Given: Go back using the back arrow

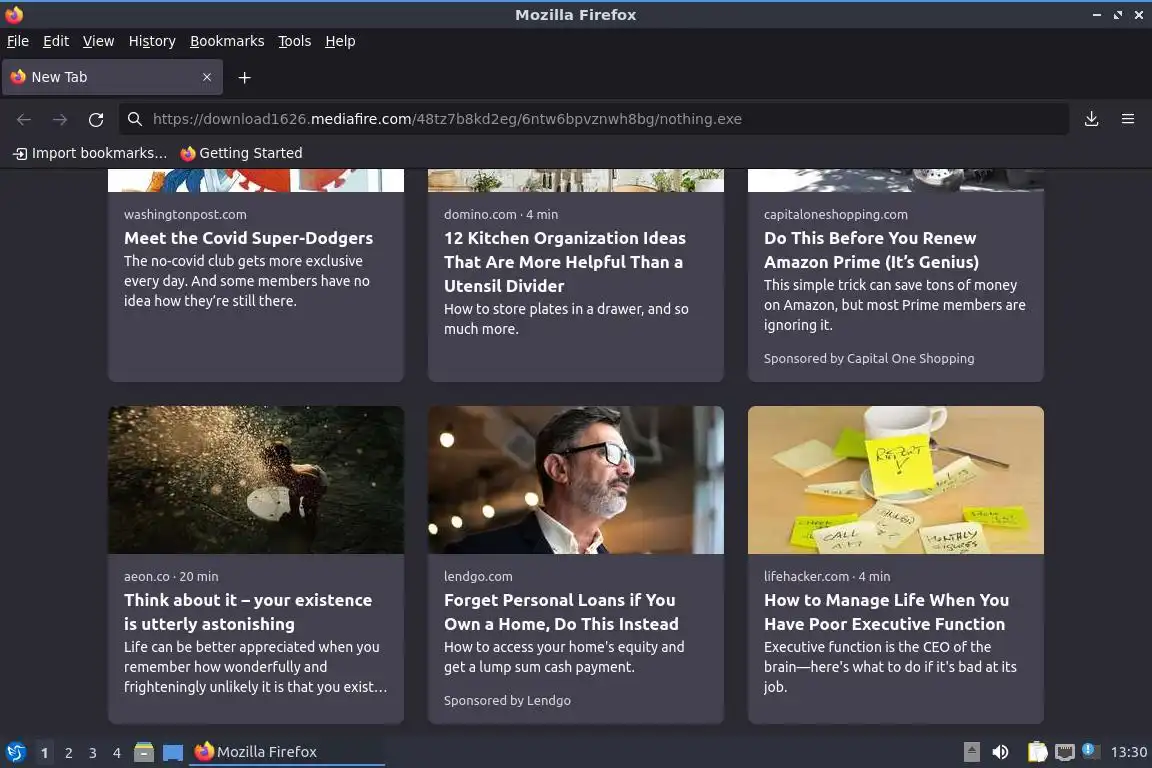Looking at the screenshot, I should [x=24, y=119].
